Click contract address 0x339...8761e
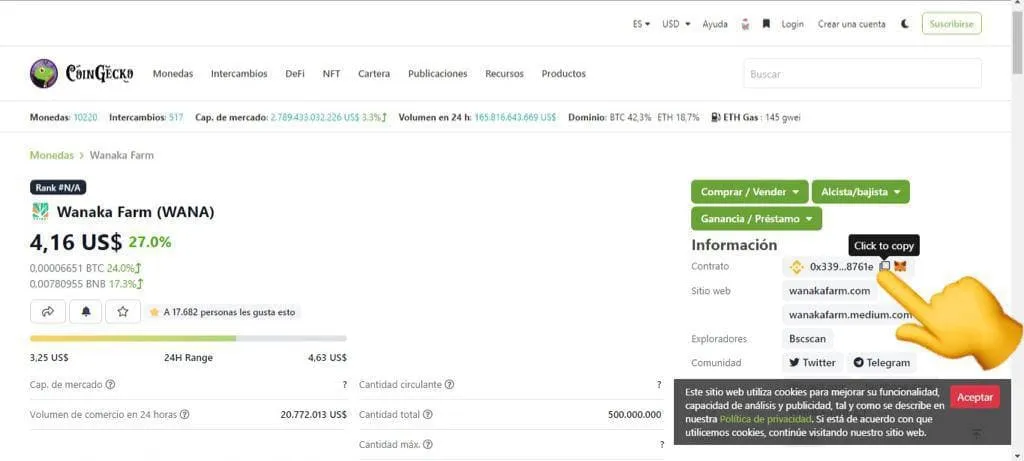 click(841, 266)
